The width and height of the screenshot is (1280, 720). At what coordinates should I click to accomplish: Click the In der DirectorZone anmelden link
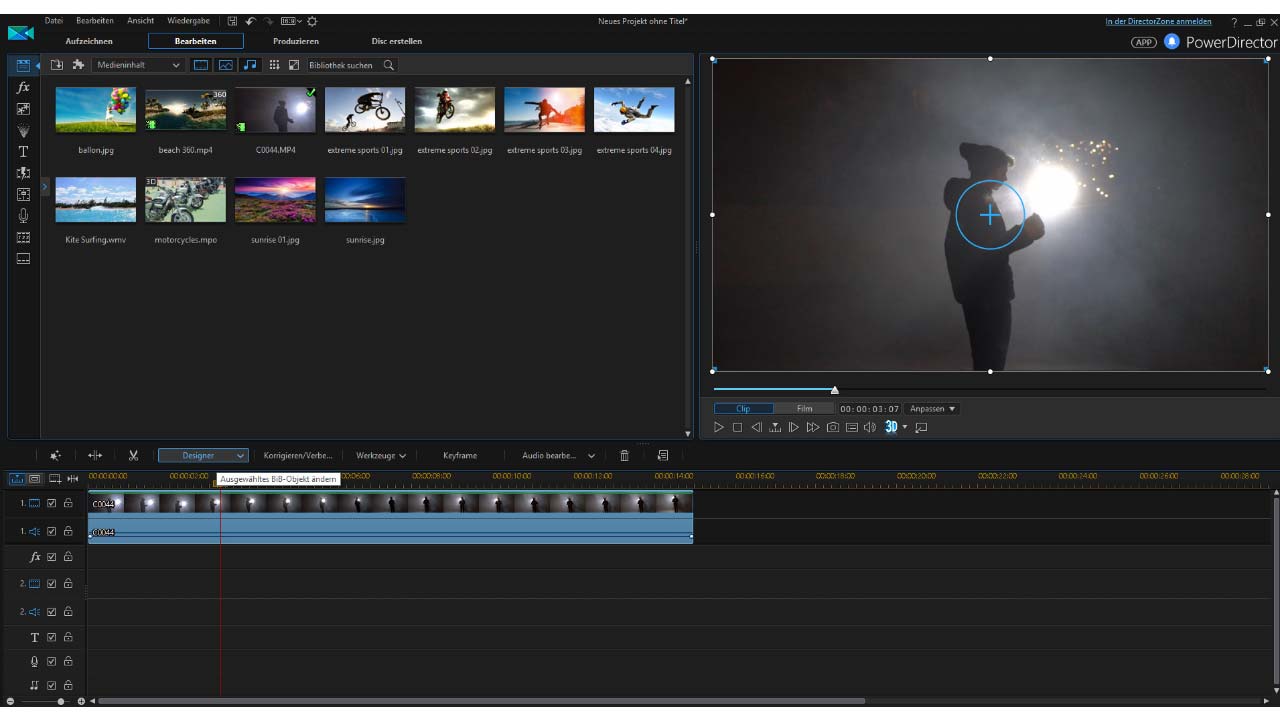(x=1158, y=21)
